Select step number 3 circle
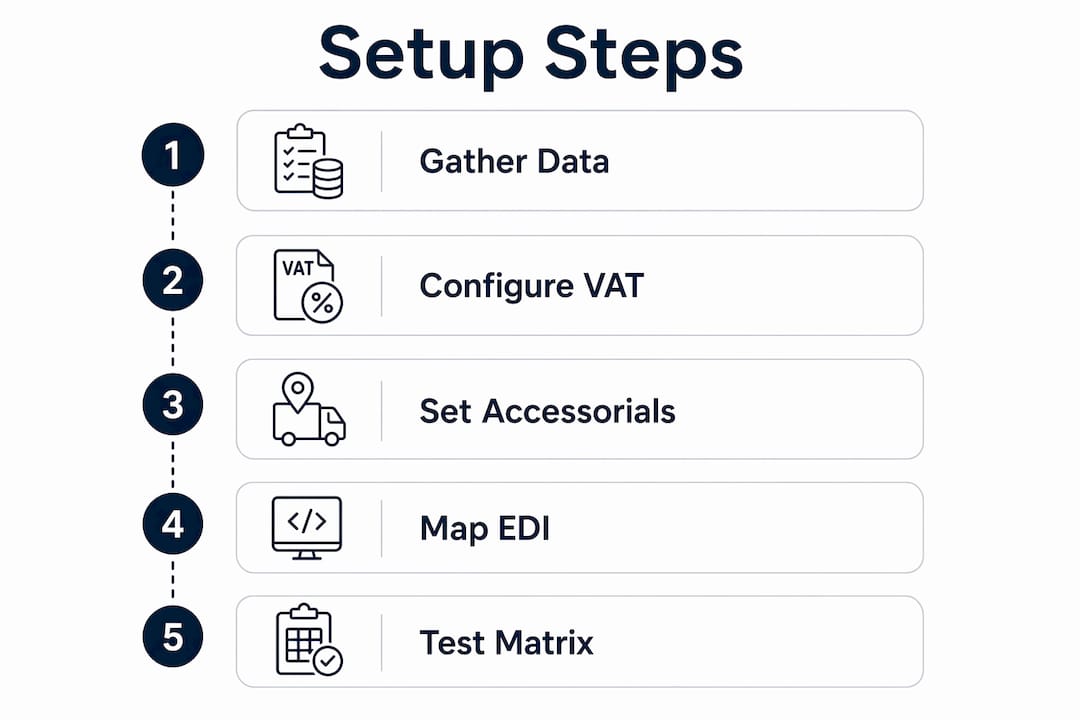 click(173, 404)
